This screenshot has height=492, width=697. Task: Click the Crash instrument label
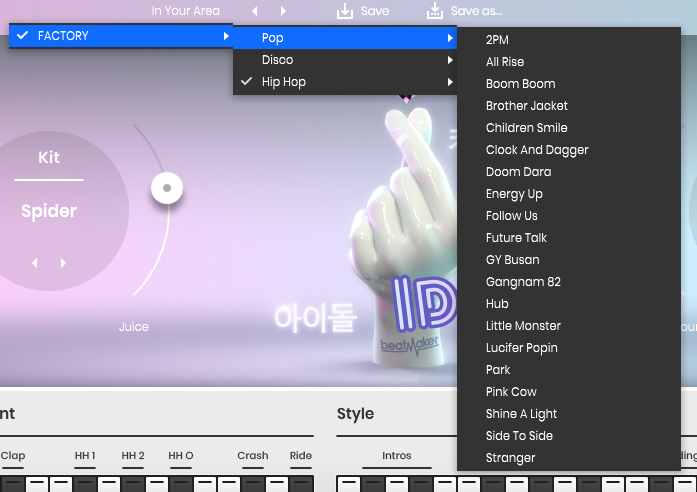tap(252, 456)
